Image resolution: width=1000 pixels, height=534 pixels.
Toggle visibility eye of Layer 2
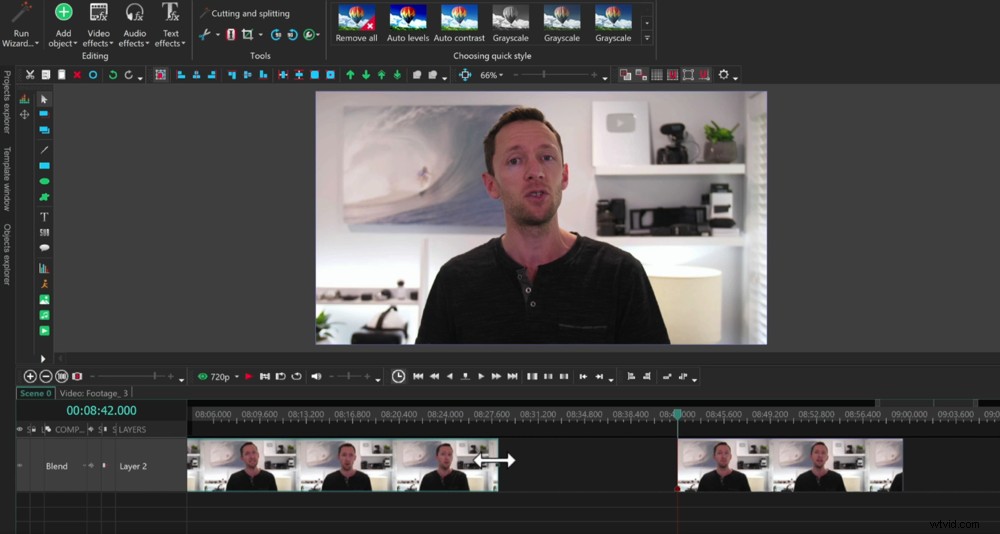(20, 466)
